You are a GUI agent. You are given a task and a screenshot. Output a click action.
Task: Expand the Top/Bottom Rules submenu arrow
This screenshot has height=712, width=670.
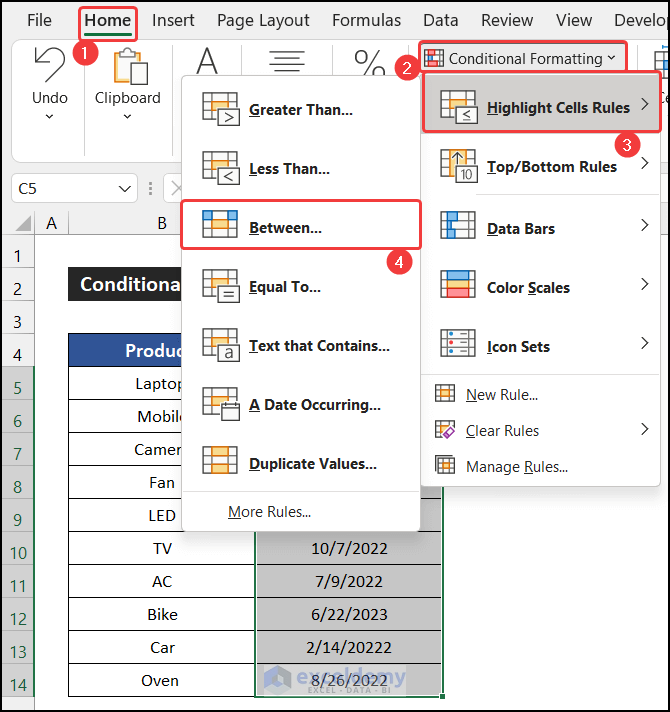pyautogui.click(x=645, y=163)
